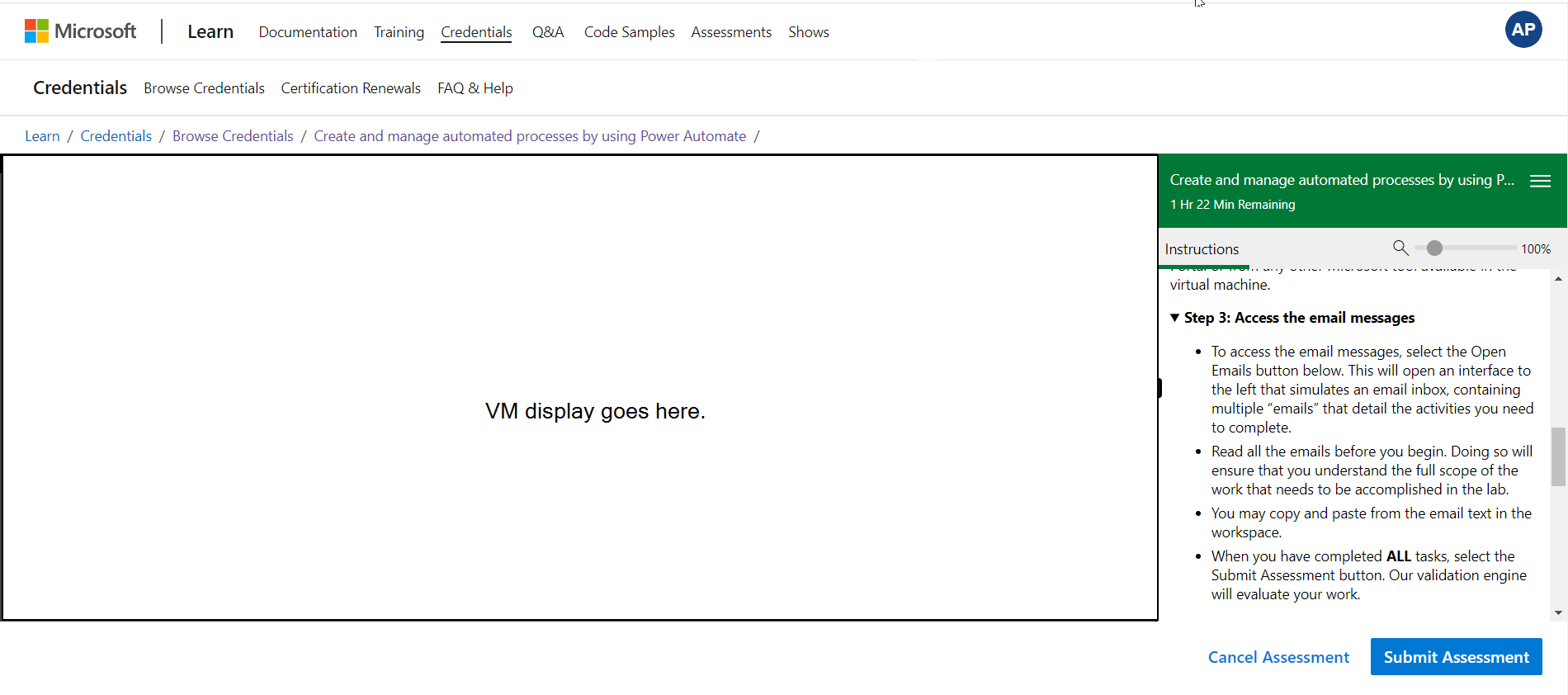The image size is (1568, 695).
Task: Click the 1 Hr 22 Min Remaining text
Action: (x=1232, y=205)
